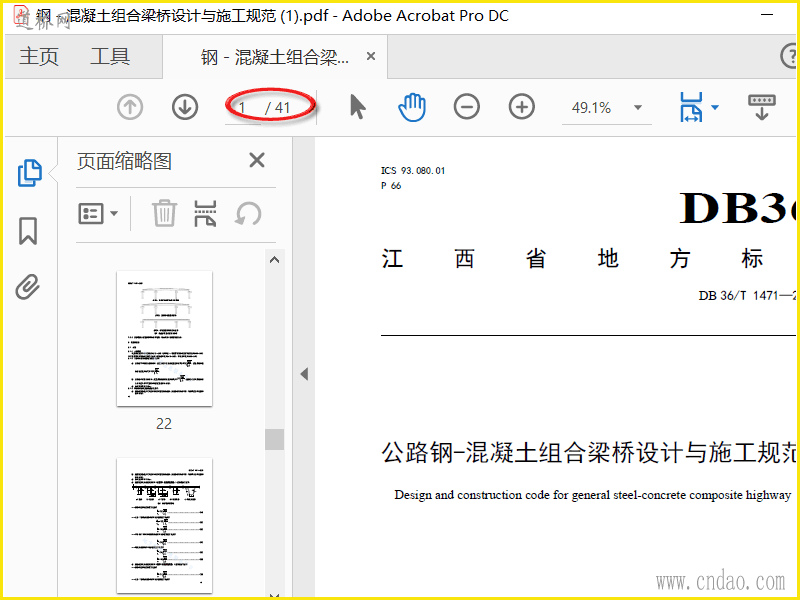Open the bookmarks panel
Image resolution: width=800 pixels, height=600 pixels.
[28, 231]
